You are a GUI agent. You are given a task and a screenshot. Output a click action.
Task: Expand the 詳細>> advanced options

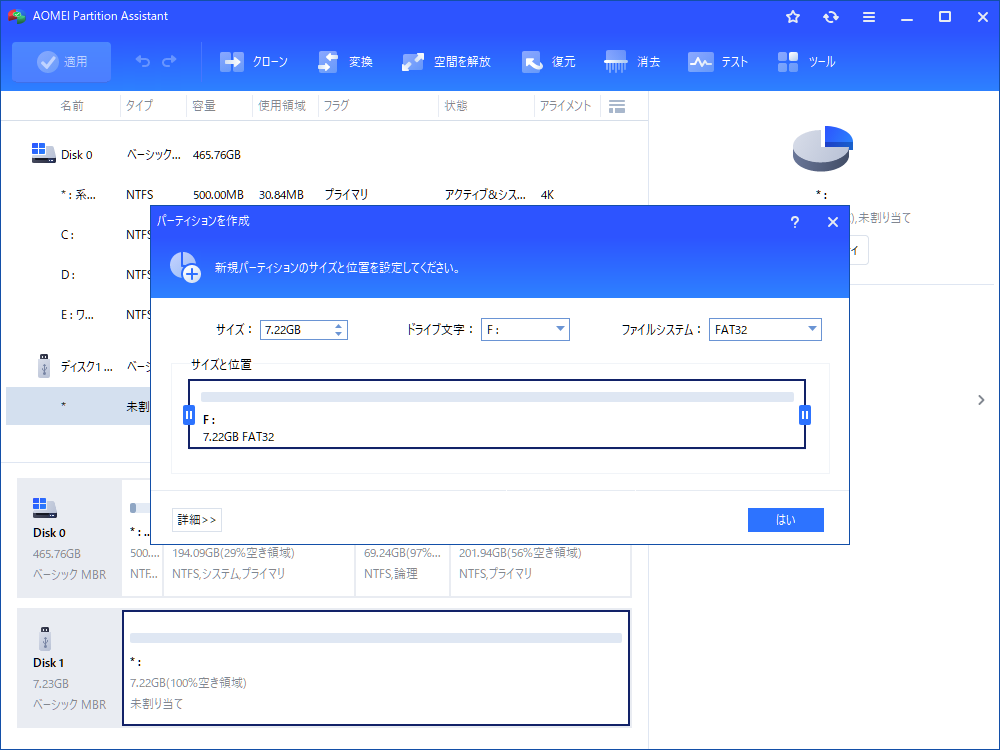coord(197,520)
